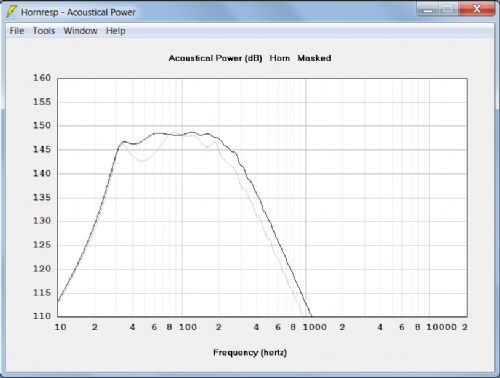The width and height of the screenshot is (500, 378).
Task: Maximize the Hornresp window
Action: pyautogui.click(x=448, y=9)
